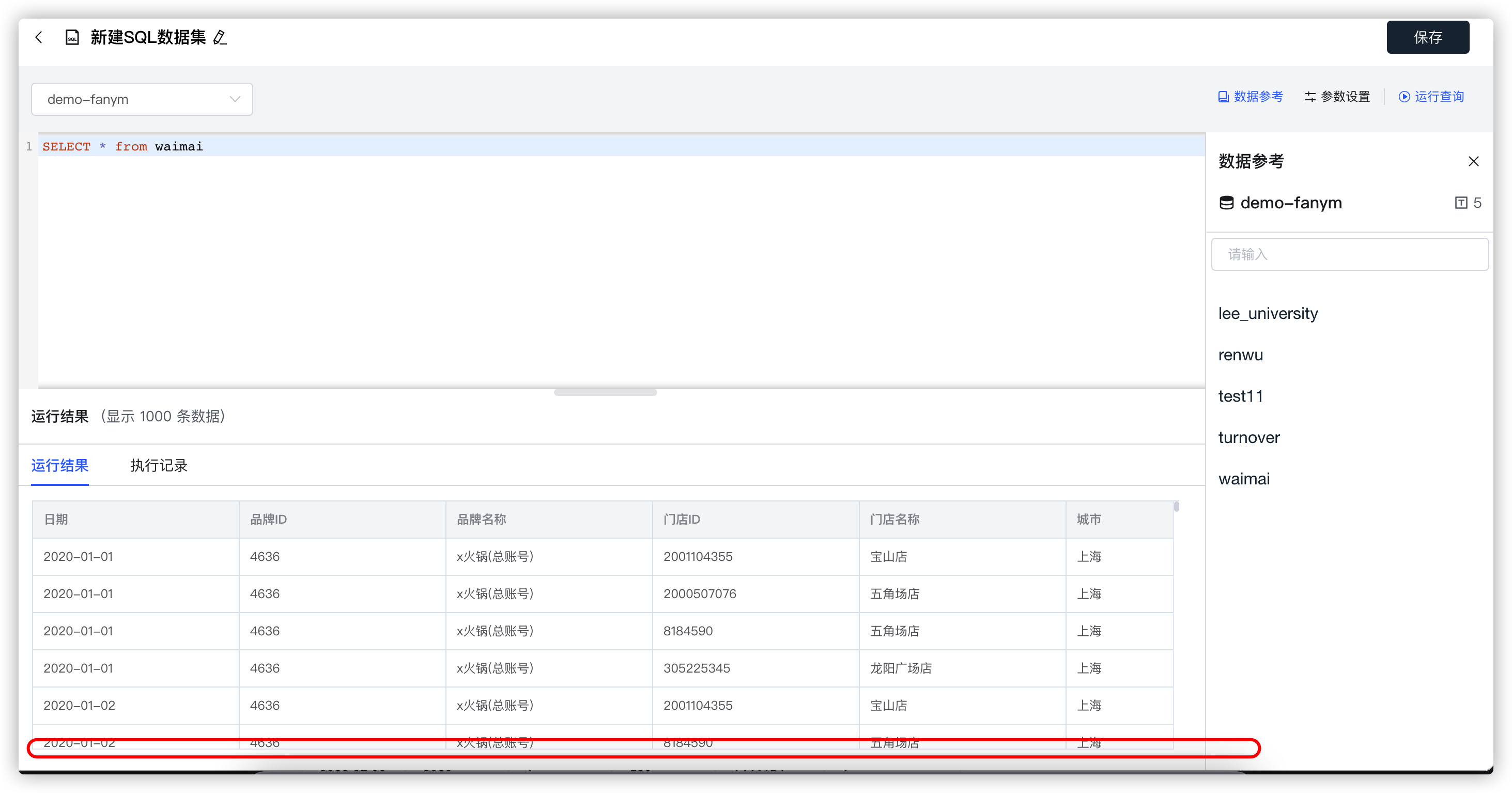
Task: Click the SQL file icon beside the title
Action: [72, 38]
